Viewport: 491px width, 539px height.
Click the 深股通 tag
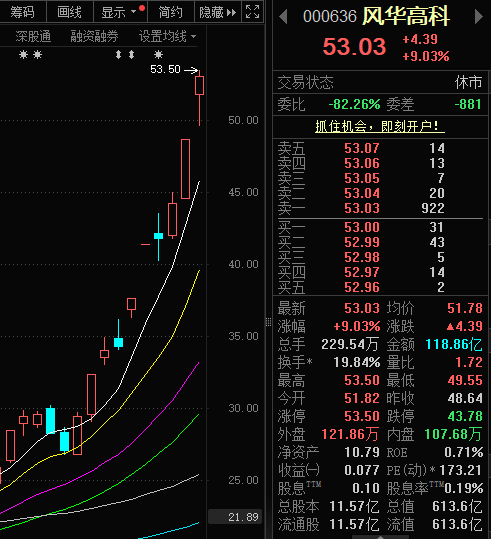33,36
